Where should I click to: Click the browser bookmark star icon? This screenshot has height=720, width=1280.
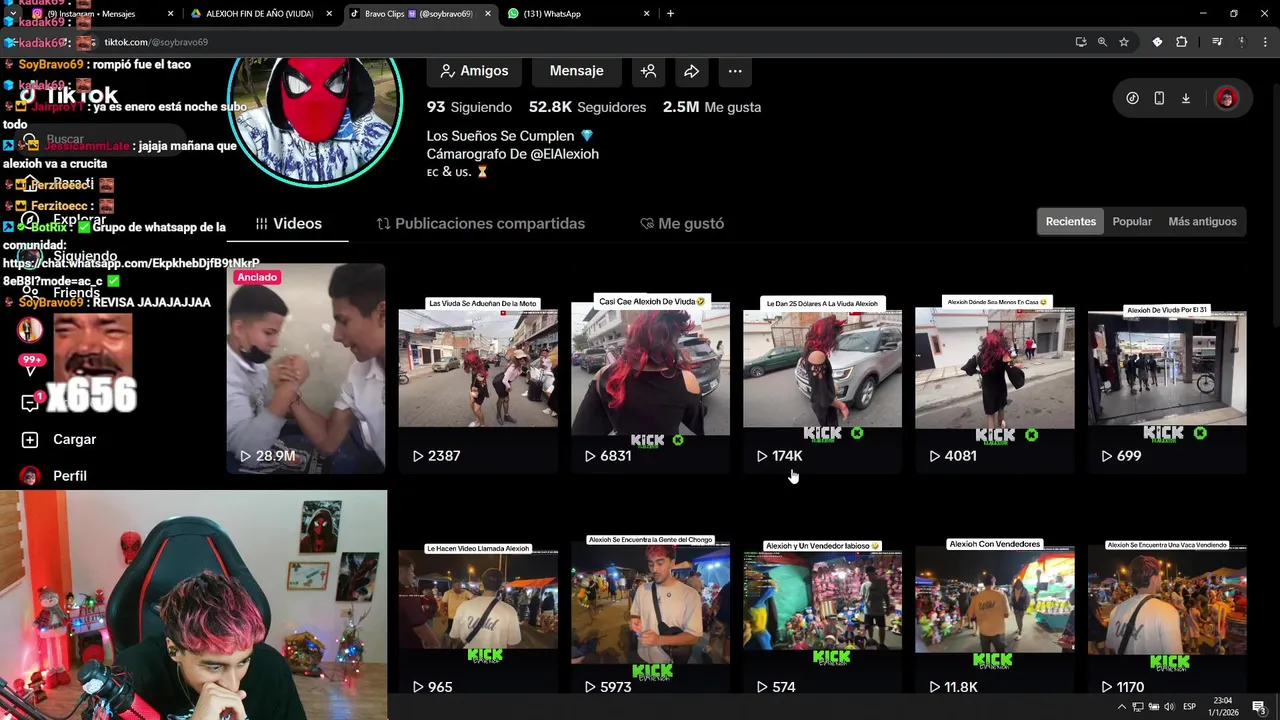[1124, 42]
